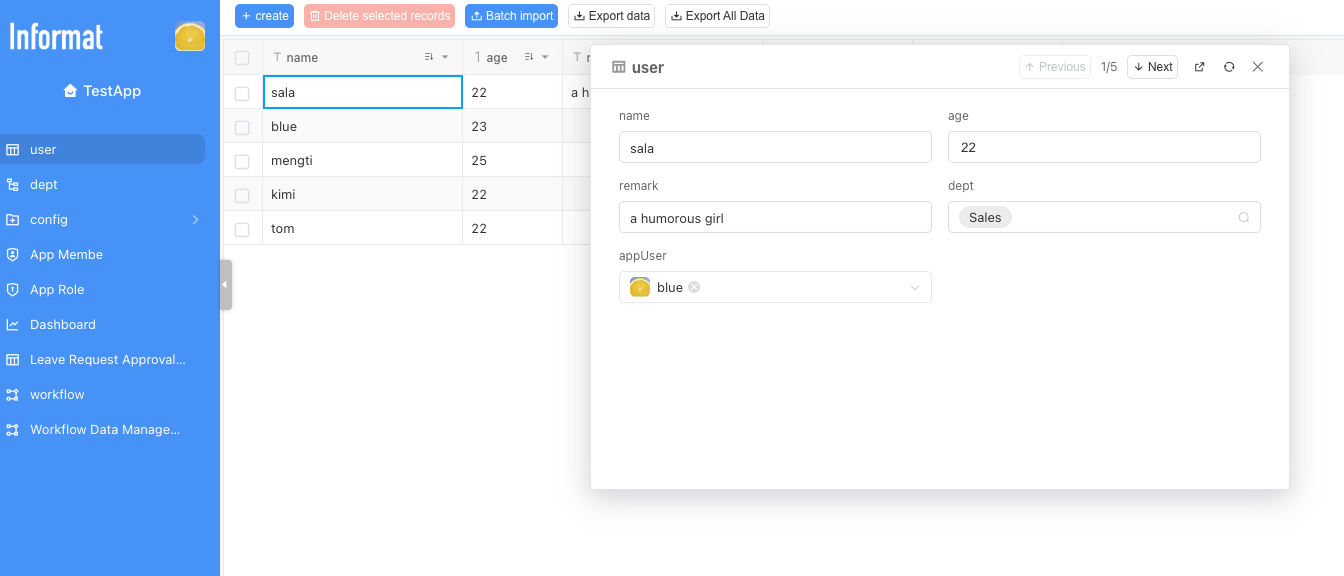Viewport: 1344px width, 576px height.
Task: Open workflow in the sidebar
Action: click(x=57, y=395)
